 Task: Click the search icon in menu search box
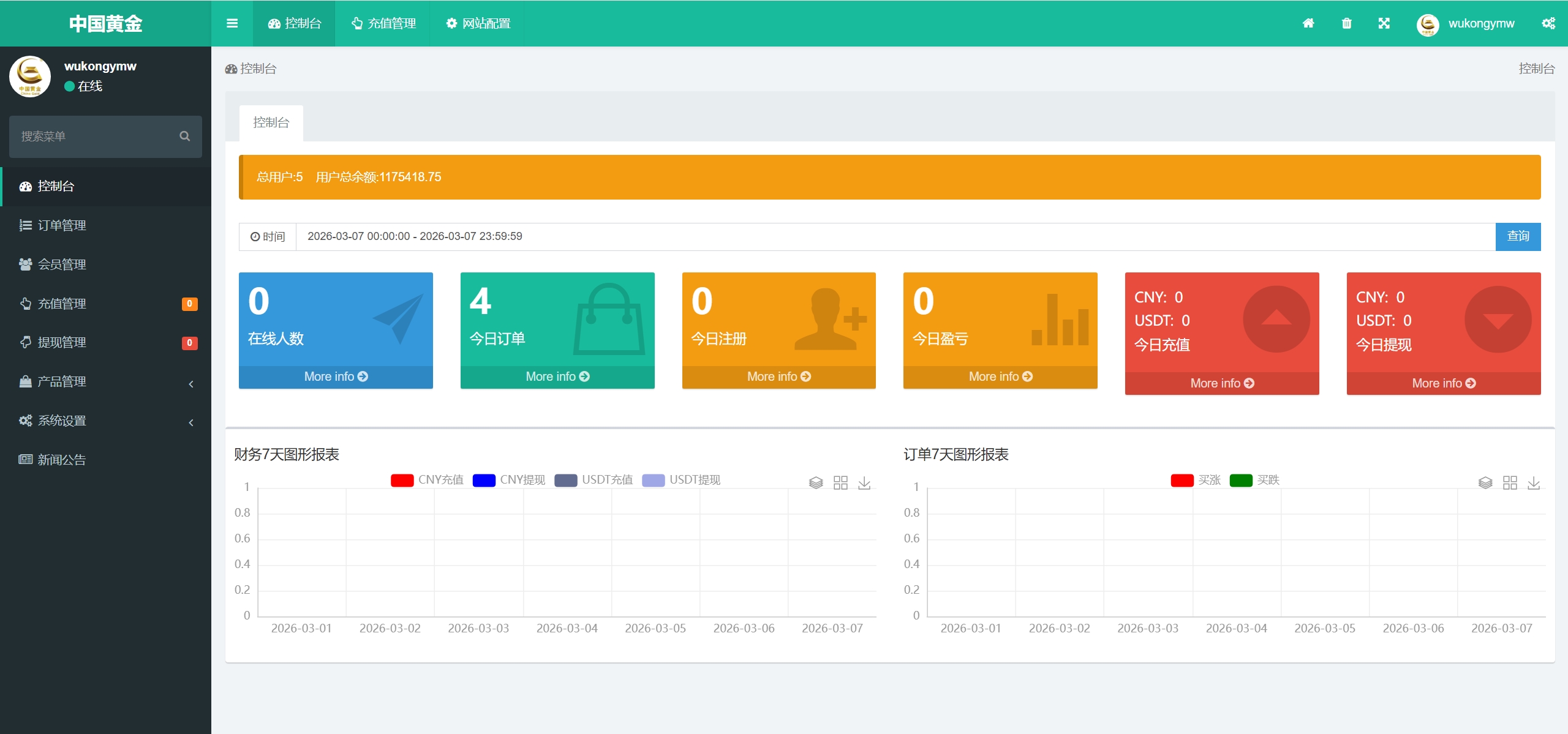pyautogui.click(x=184, y=136)
